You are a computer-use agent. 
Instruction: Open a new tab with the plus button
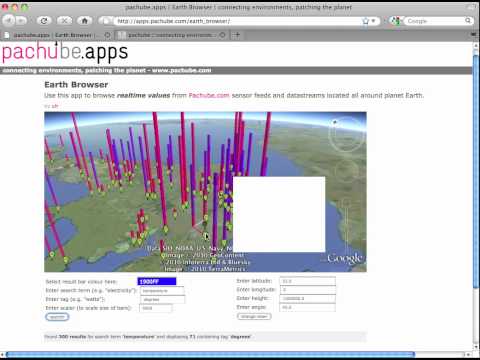click(237, 35)
